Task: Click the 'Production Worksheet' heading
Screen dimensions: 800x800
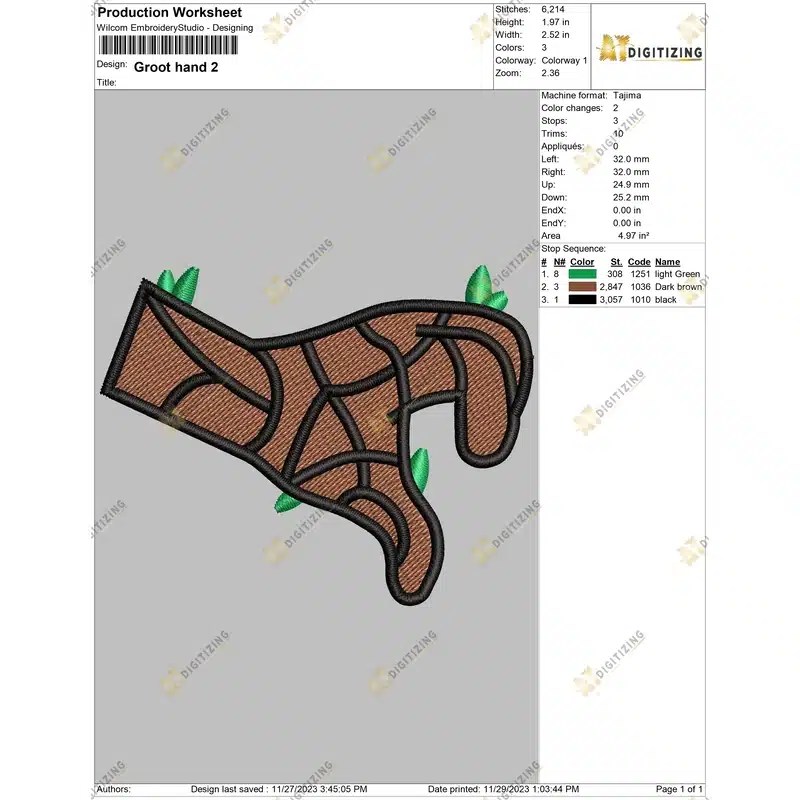Action: 169,12
